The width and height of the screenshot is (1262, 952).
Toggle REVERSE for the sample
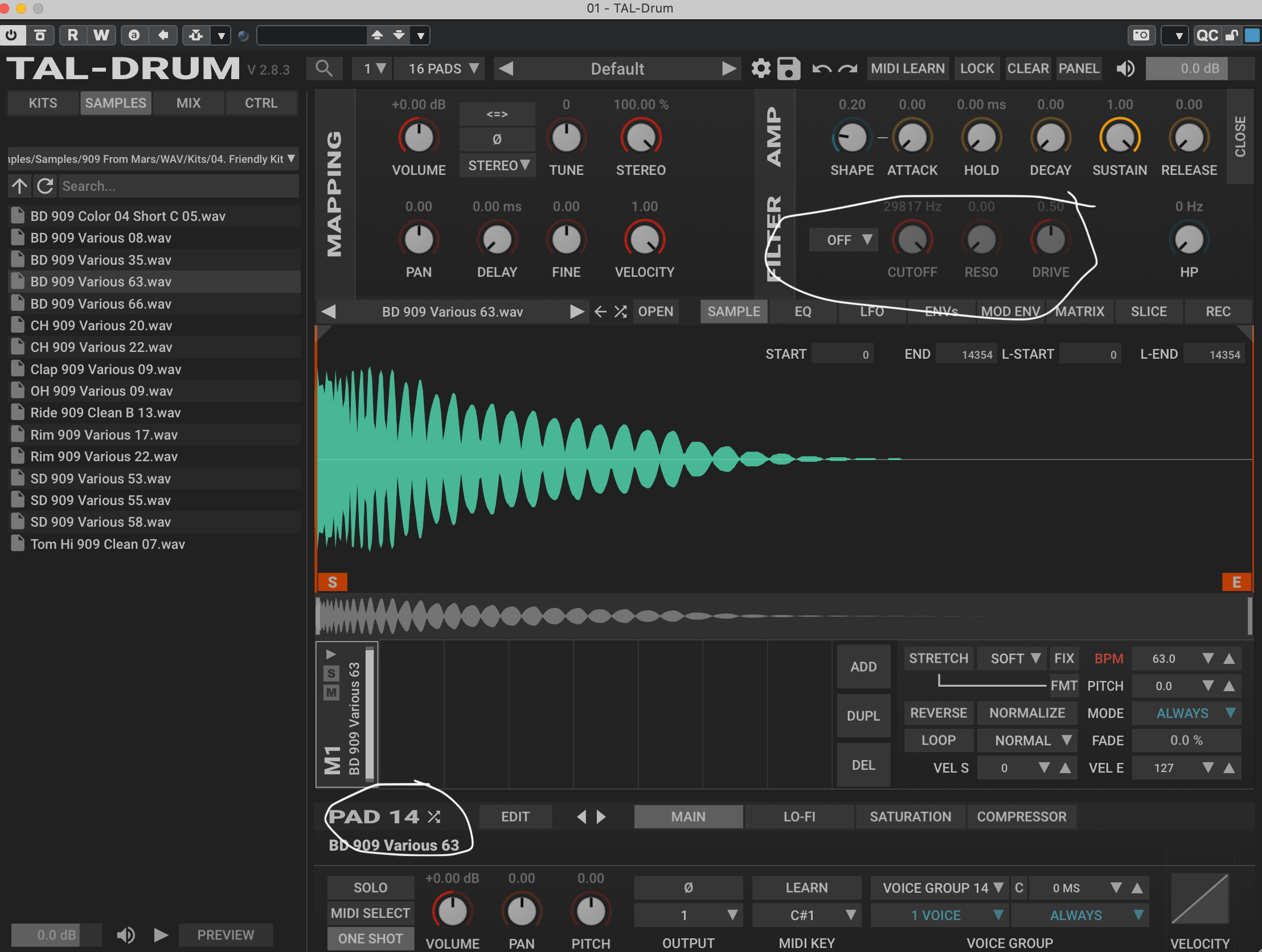click(938, 713)
